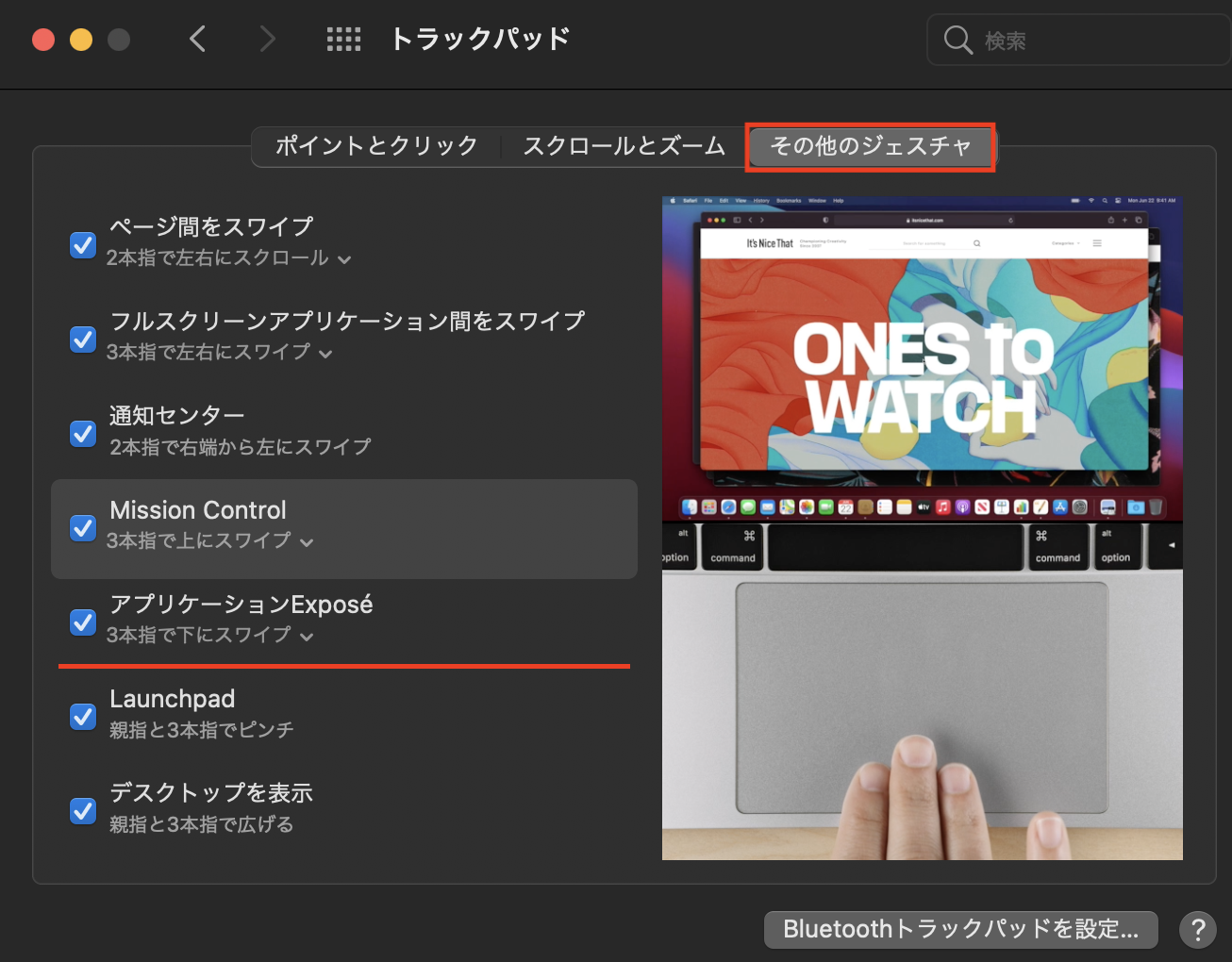Click the yellow minimize window button
The height and width of the screenshot is (962, 1232).
coord(81,40)
